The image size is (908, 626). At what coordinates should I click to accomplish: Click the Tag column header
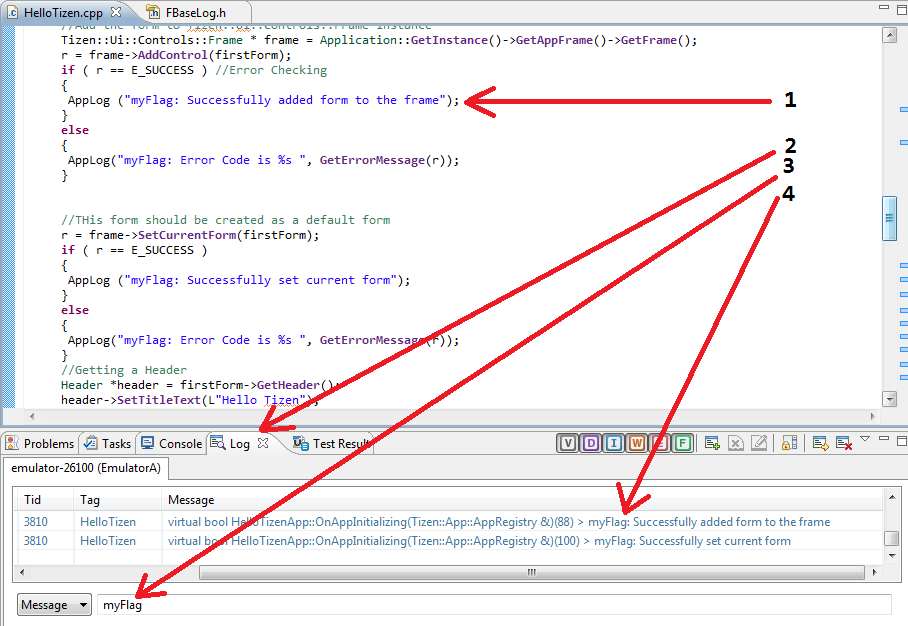(118, 500)
